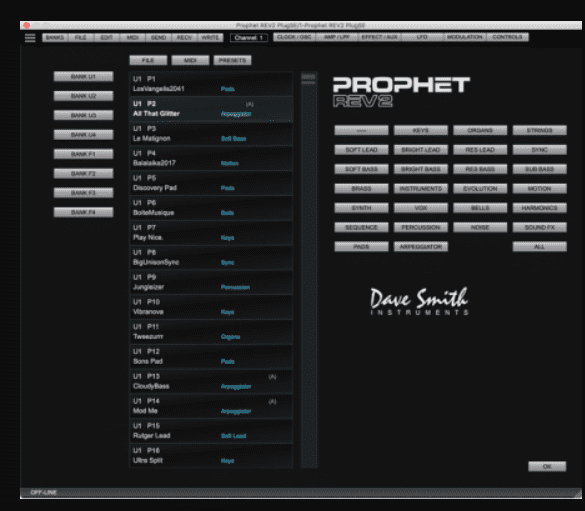The height and width of the screenshot is (511, 585).
Task: Select BANK F2
Action: pyautogui.click(x=84, y=173)
